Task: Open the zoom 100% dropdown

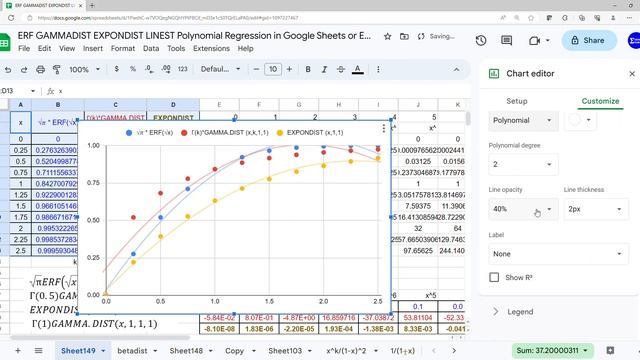Action: [84, 69]
